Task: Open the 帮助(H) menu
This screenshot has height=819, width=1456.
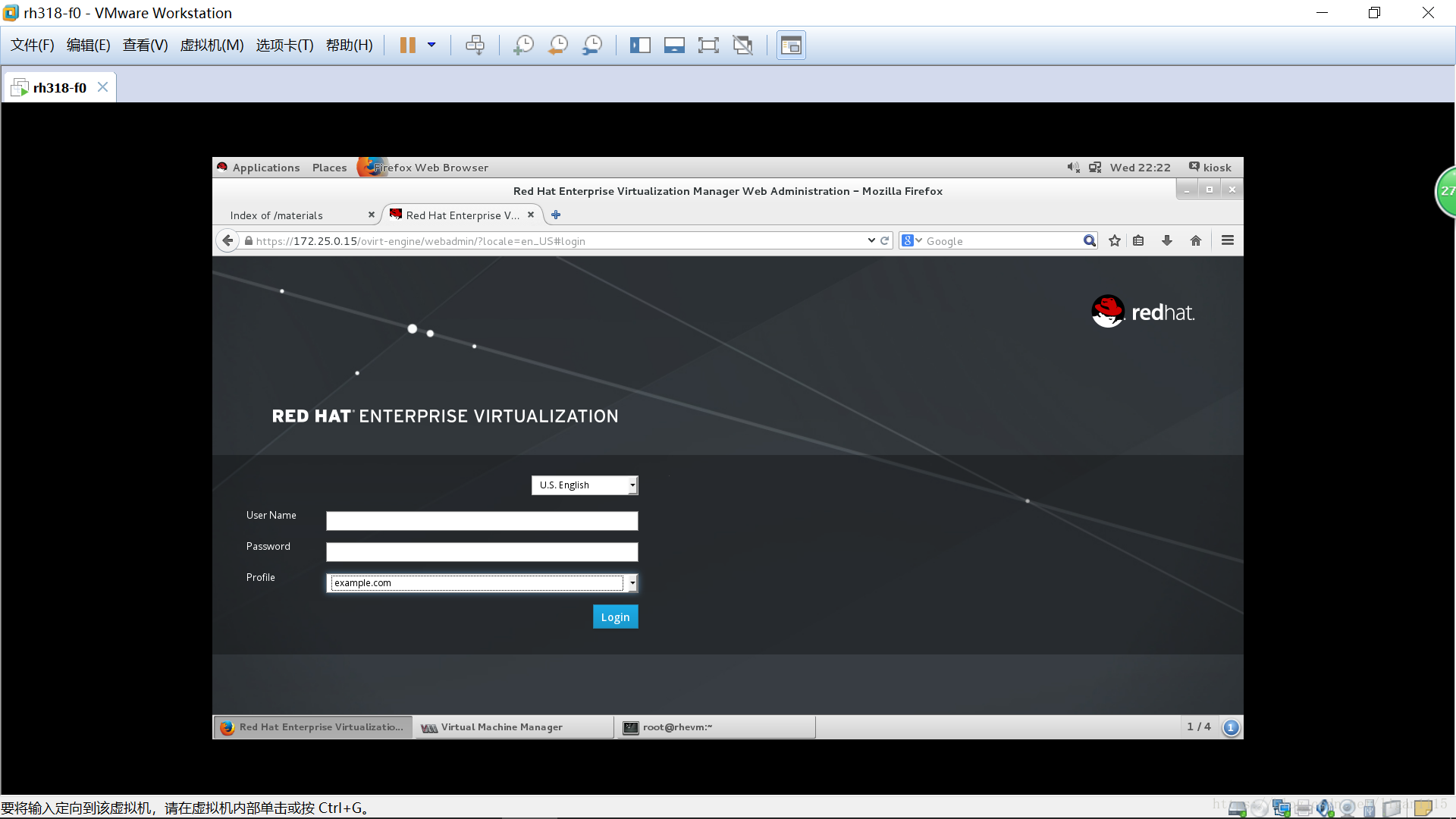Action: pos(350,45)
